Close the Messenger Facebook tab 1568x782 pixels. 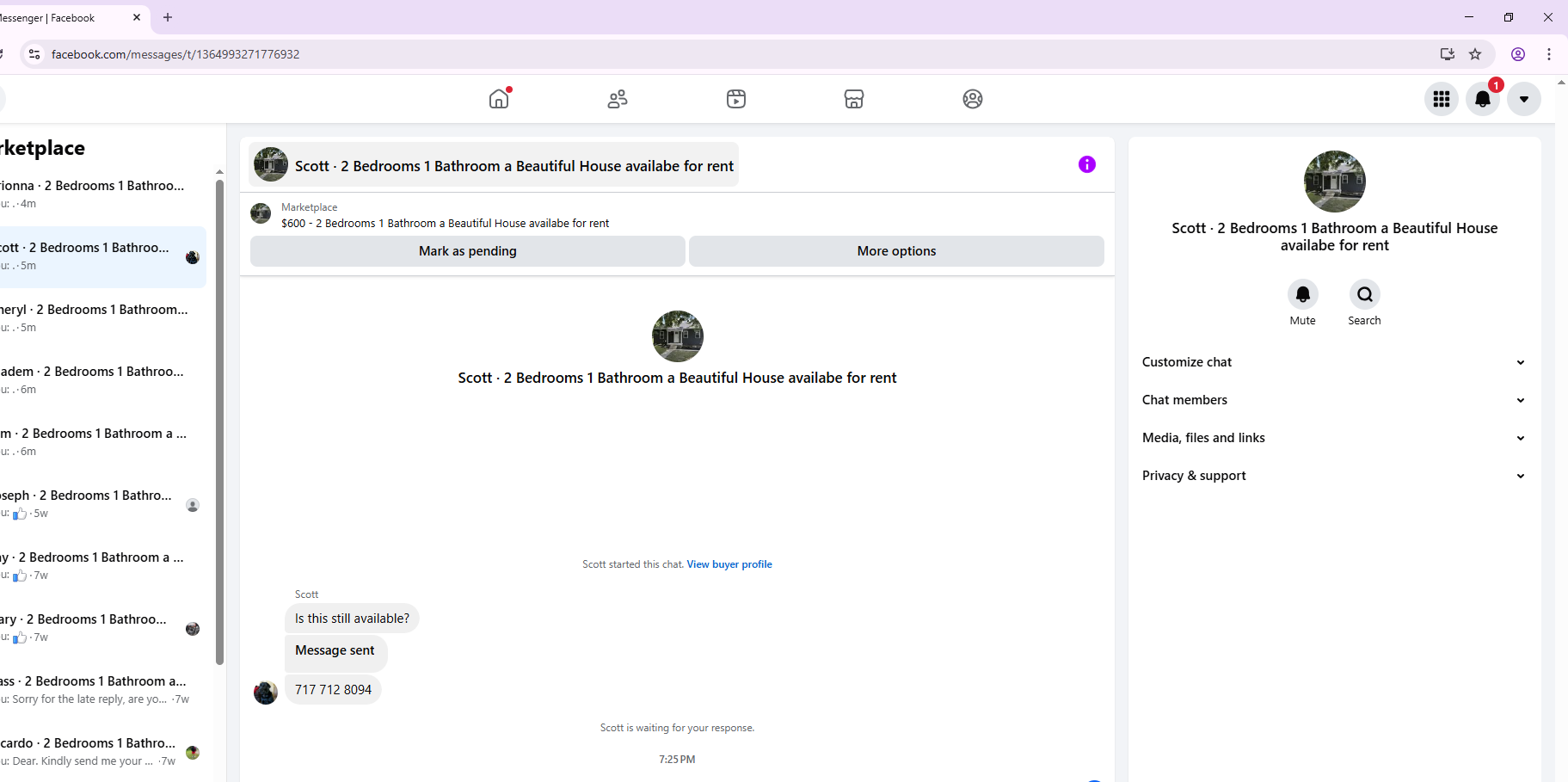point(136,17)
